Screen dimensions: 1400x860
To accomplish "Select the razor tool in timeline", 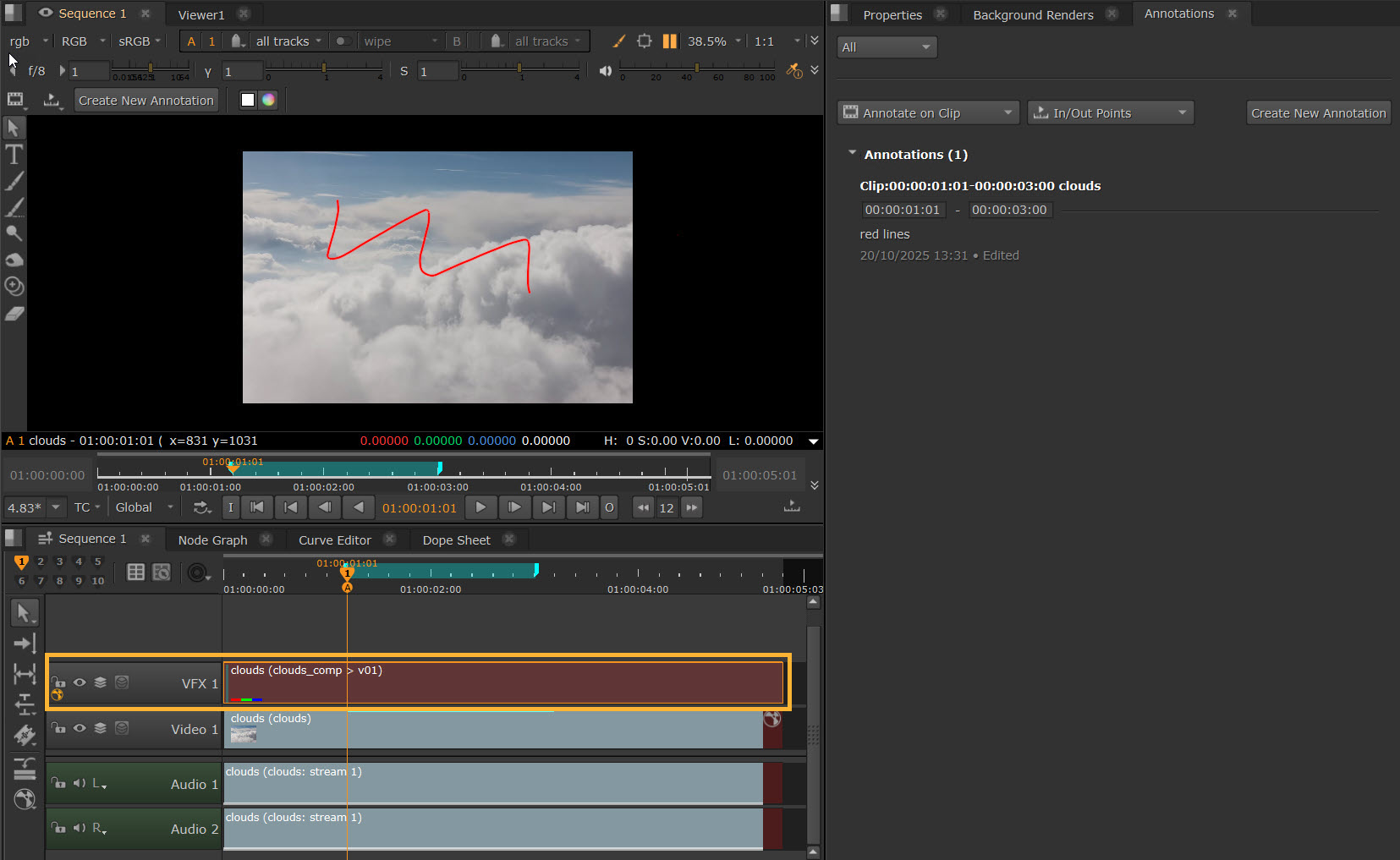I will pos(25,735).
